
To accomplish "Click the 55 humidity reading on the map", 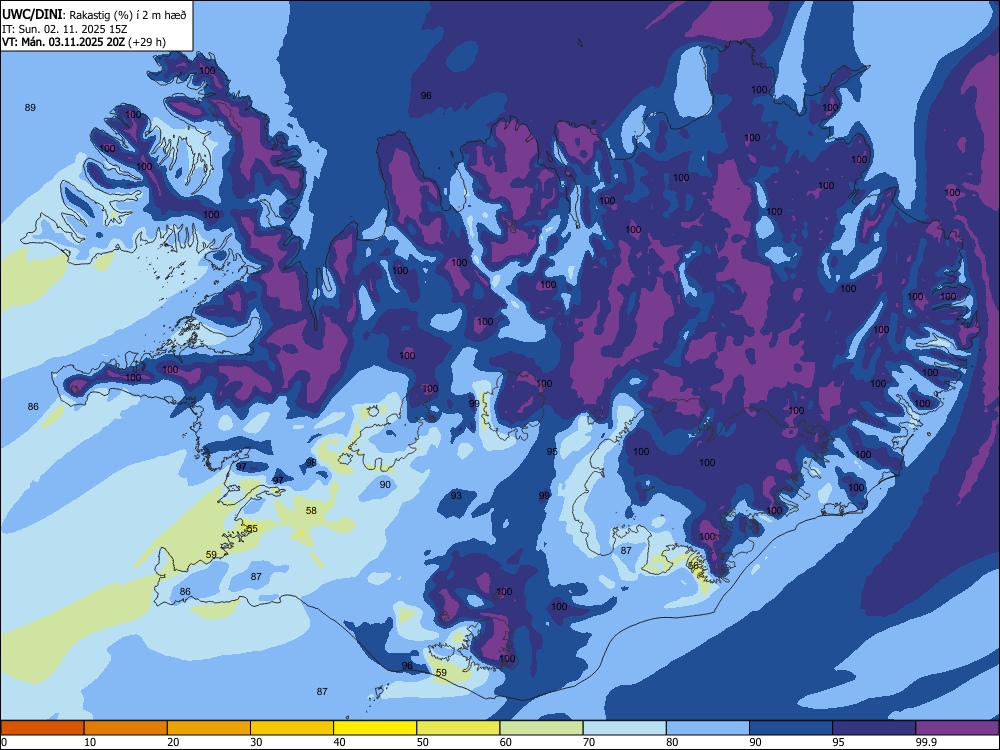I will 252,529.
